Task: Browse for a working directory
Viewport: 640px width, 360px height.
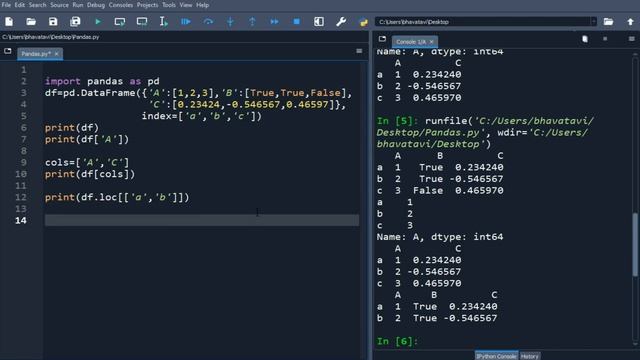Action: (608, 22)
